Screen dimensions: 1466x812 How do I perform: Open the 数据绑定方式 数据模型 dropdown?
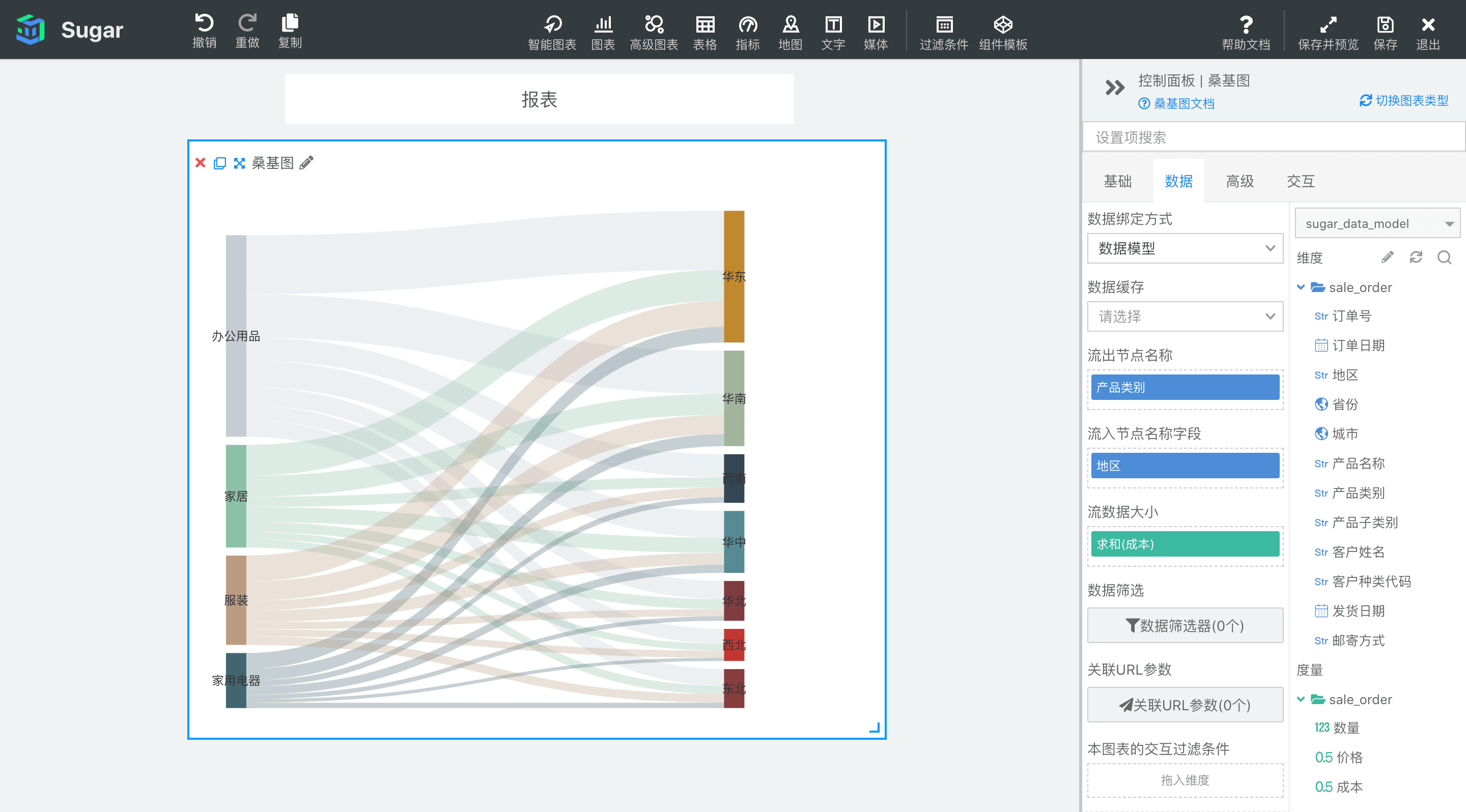[1185, 248]
